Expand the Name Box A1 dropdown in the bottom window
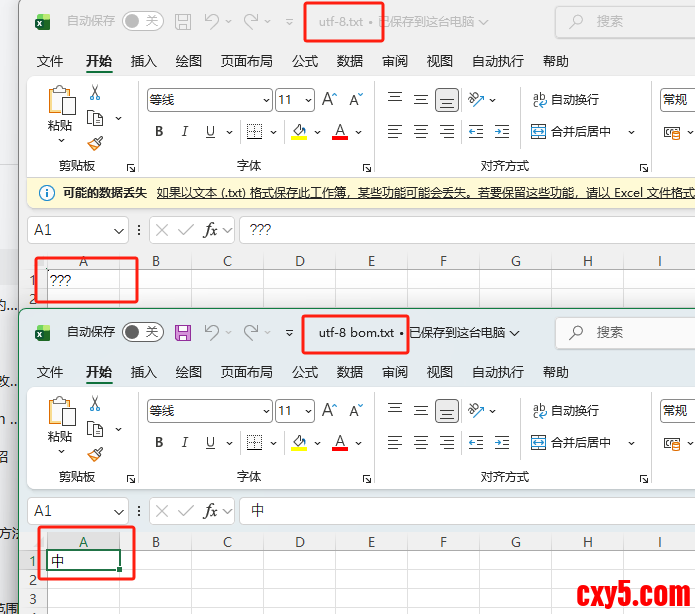The width and height of the screenshot is (695, 614). coord(118,512)
